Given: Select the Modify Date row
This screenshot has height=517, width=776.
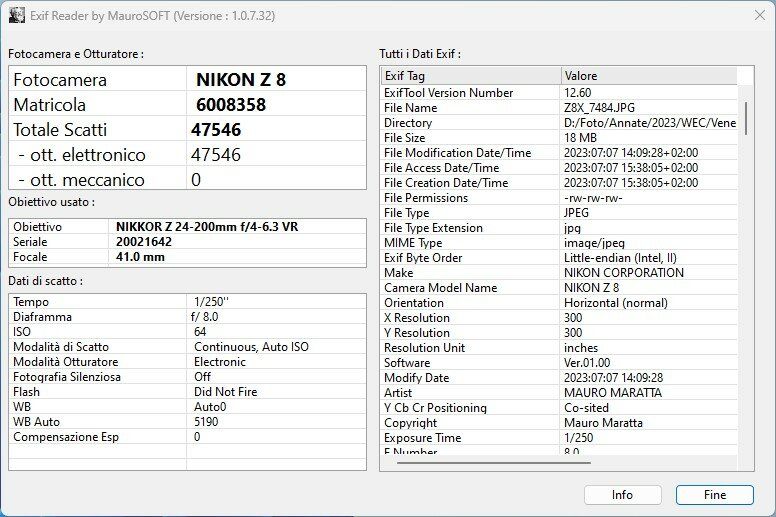Looking at the screenshot, I should tap(559, 378).
